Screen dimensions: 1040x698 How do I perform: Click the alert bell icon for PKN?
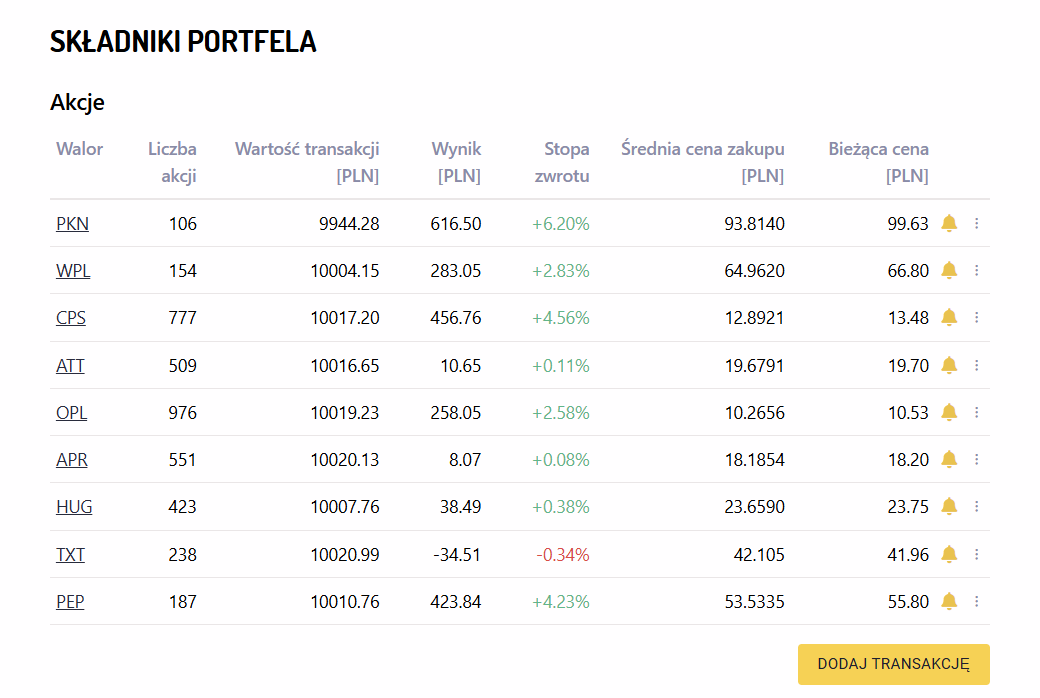949,223
